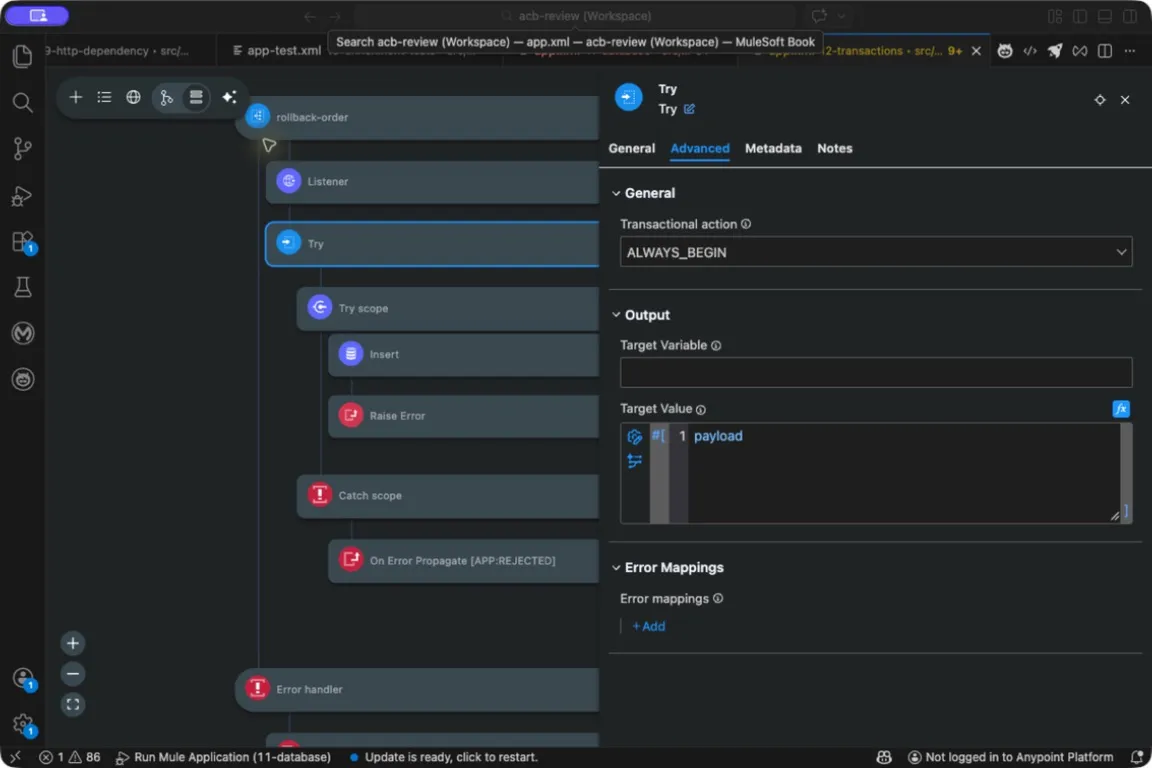Open the editor's more actions ellipsis
The width and height of the screenshot is (1152, 768).
[x=1130, y=51]
